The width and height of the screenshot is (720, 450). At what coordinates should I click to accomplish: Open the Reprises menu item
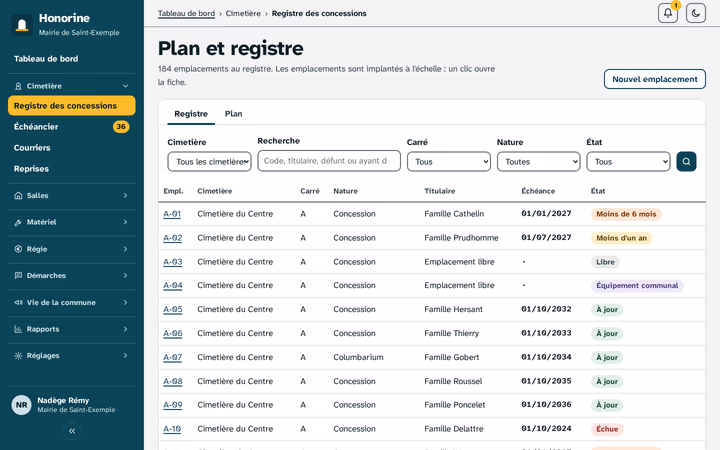[x=72, y=169]
